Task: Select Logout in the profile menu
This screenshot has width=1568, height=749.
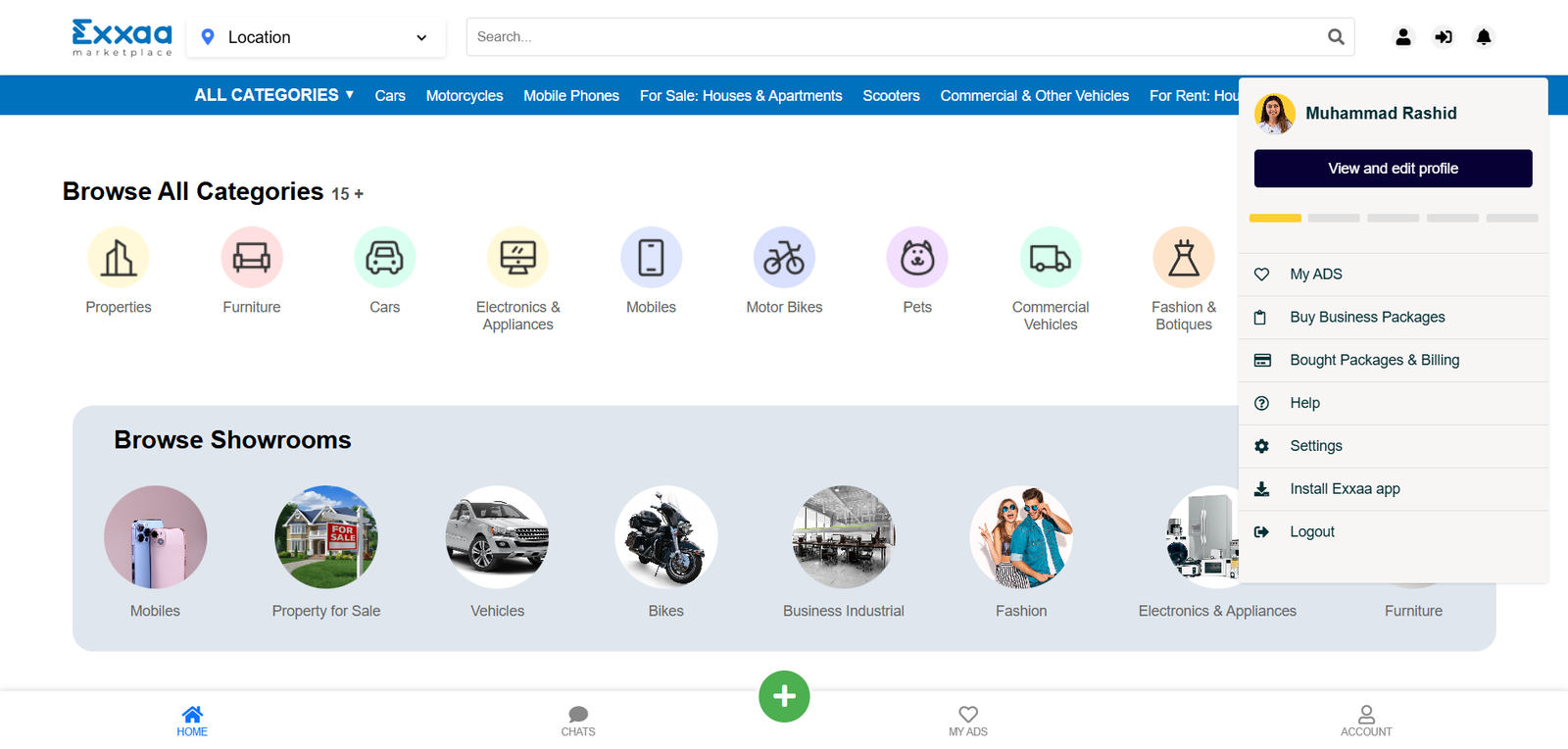Action: click(1311, 531)
